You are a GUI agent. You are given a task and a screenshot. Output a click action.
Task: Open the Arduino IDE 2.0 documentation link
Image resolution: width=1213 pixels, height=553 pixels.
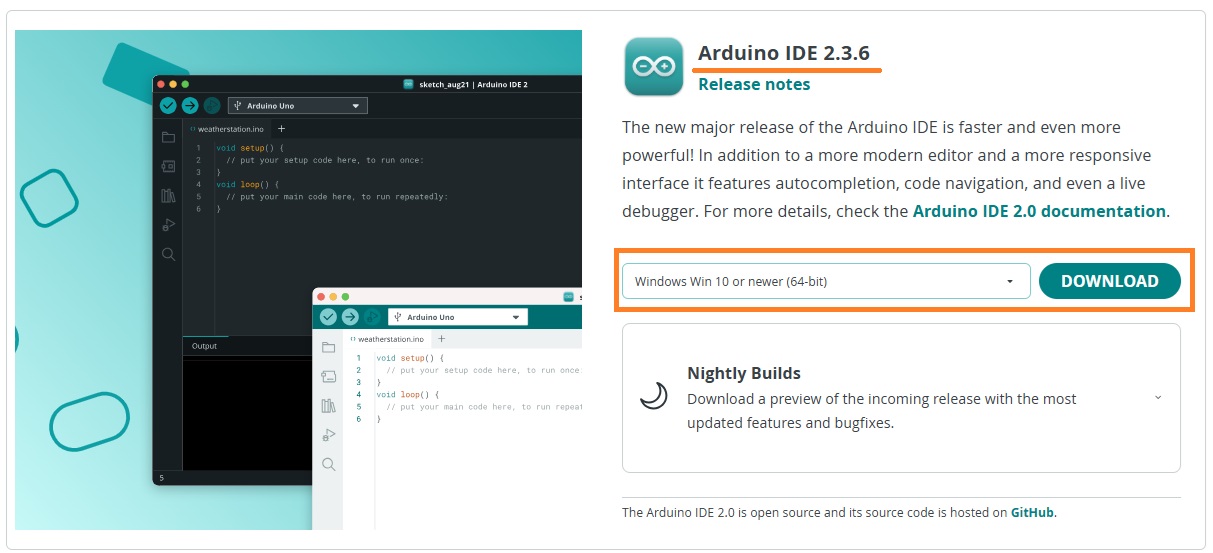tap(1039, 212)
